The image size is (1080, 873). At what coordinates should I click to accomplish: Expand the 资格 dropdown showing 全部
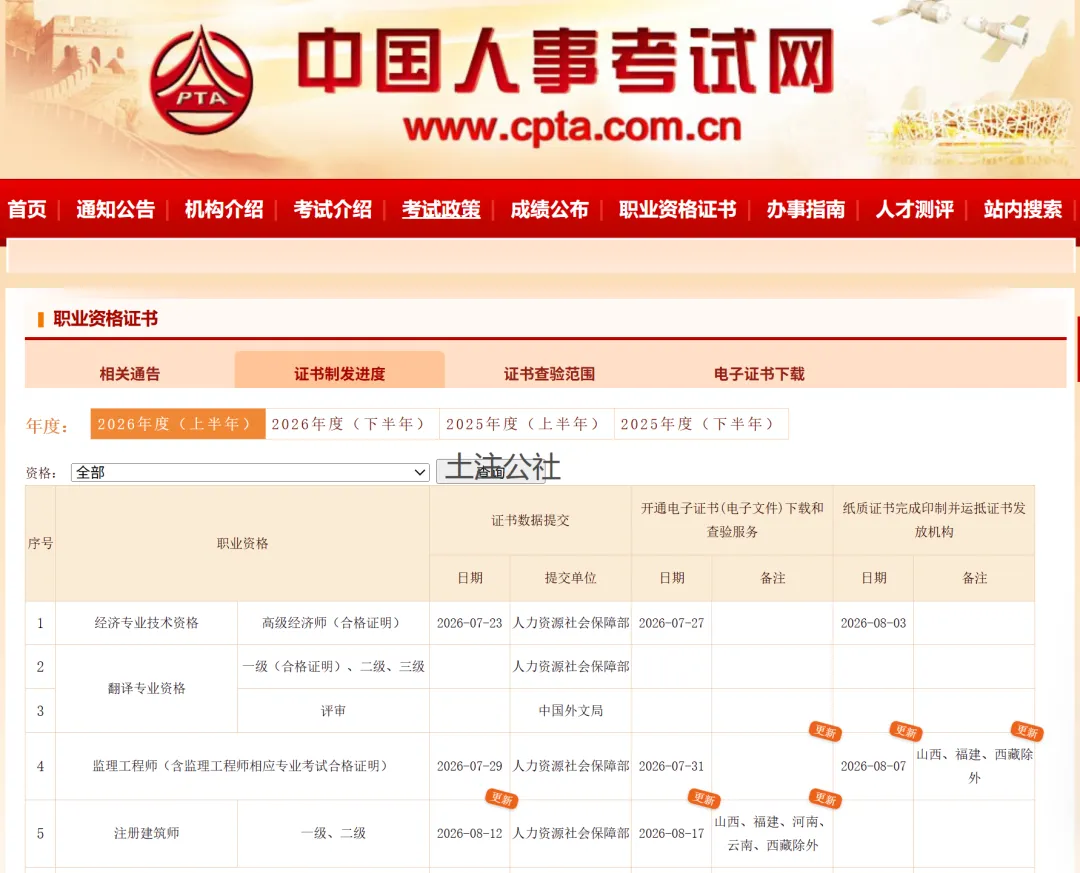[x=250, y=473]
